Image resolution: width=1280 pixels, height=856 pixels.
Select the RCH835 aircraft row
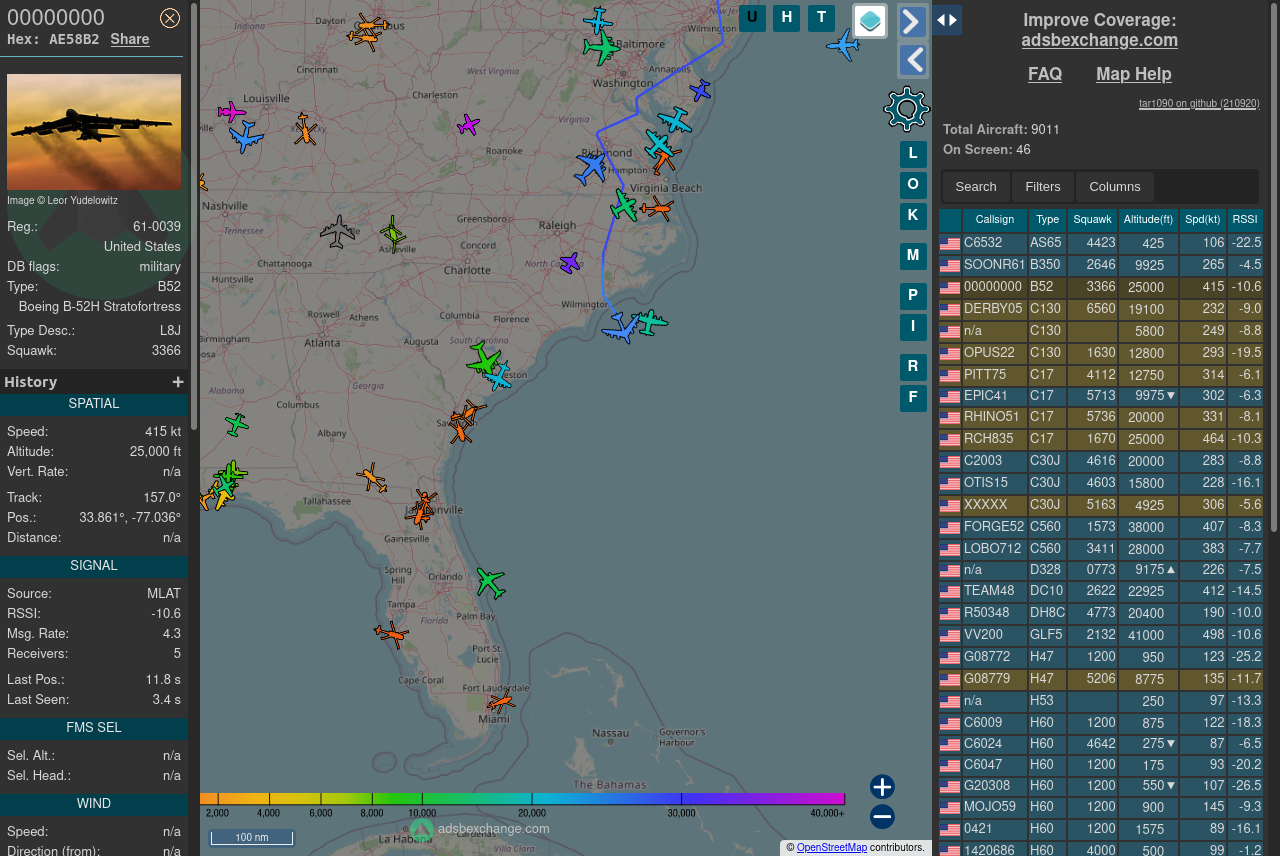1101,439
